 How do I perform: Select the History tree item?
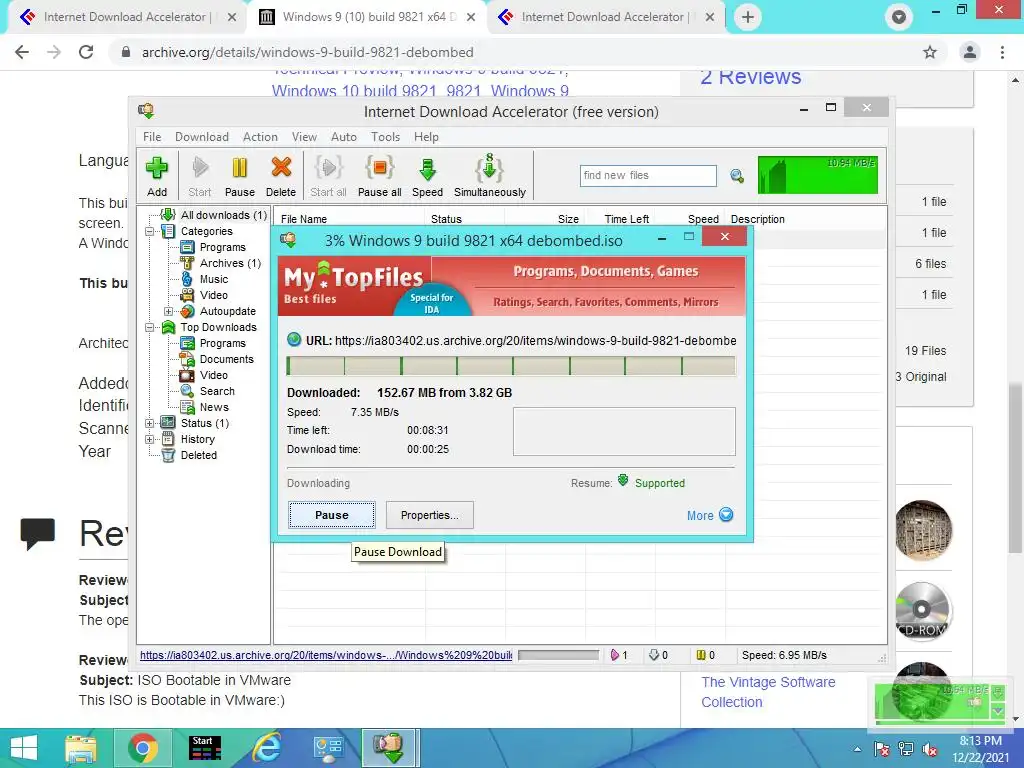(x=197, y=439)
